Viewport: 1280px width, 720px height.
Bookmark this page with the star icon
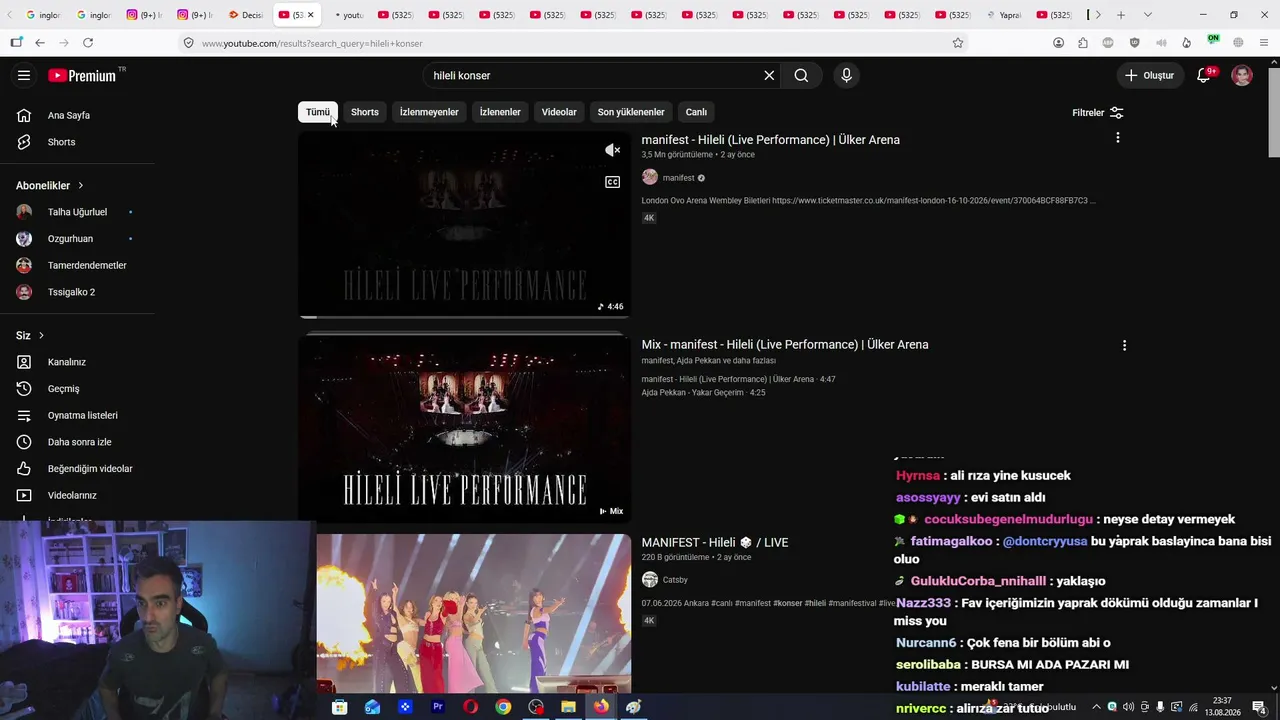(x=958, y=43)
